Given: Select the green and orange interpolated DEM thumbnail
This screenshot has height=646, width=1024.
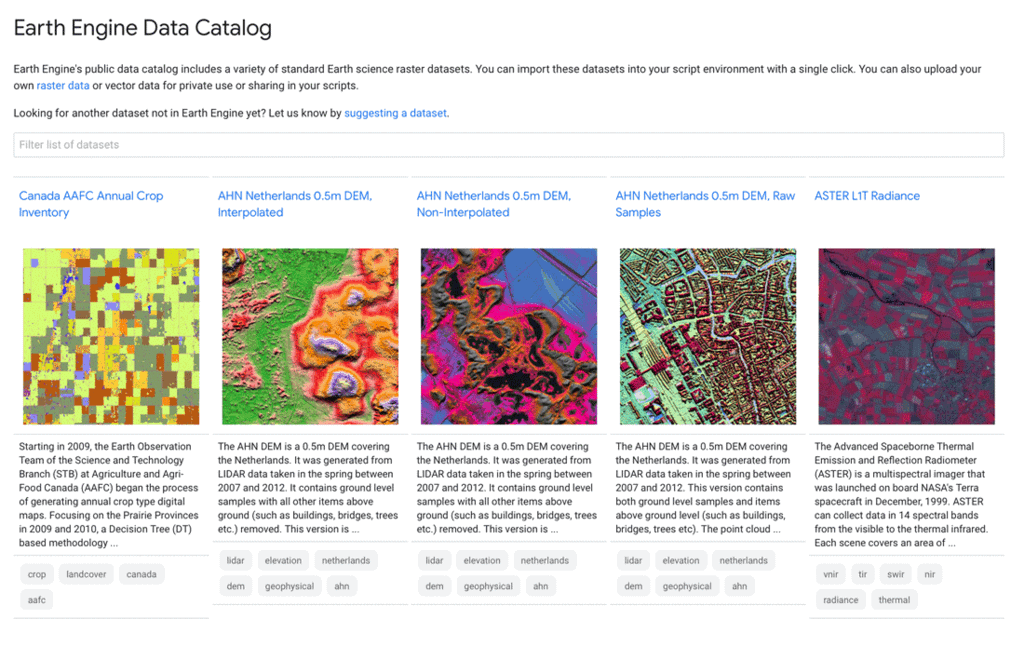Looking at the screenshot, I should point(310,336).
